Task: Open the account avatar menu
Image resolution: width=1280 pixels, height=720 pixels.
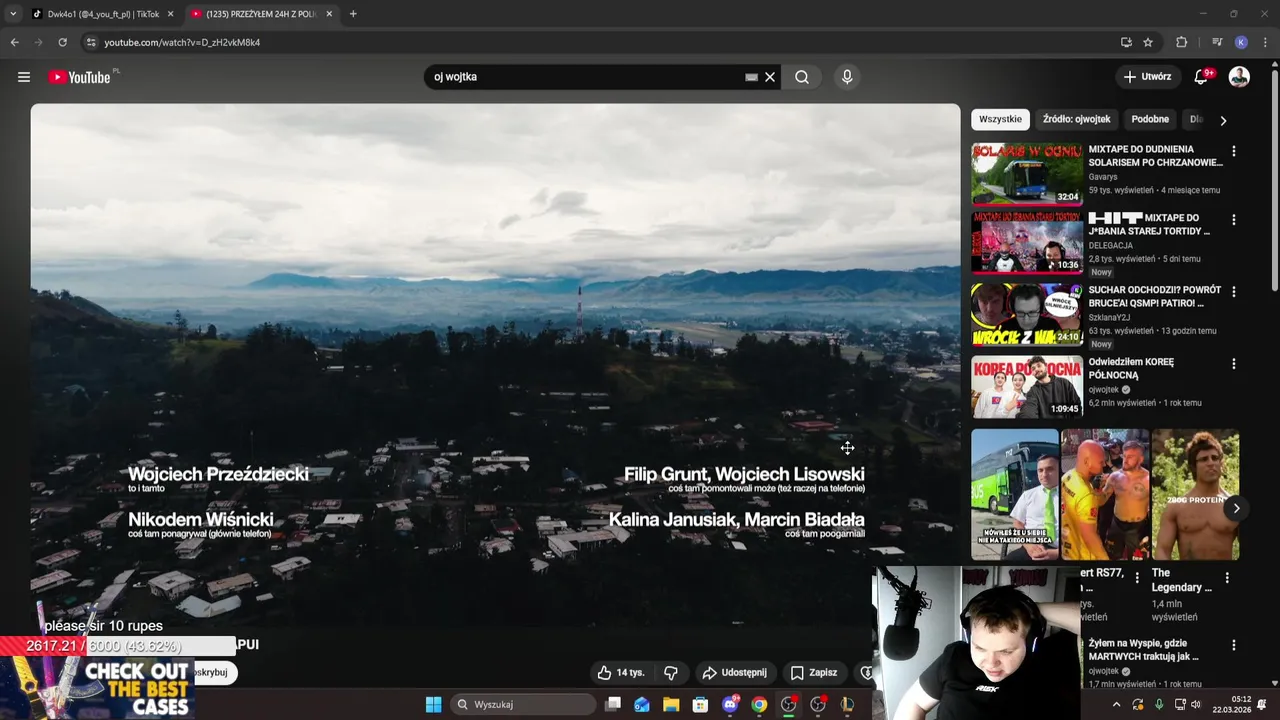Action: click(x=1239, y=77)
